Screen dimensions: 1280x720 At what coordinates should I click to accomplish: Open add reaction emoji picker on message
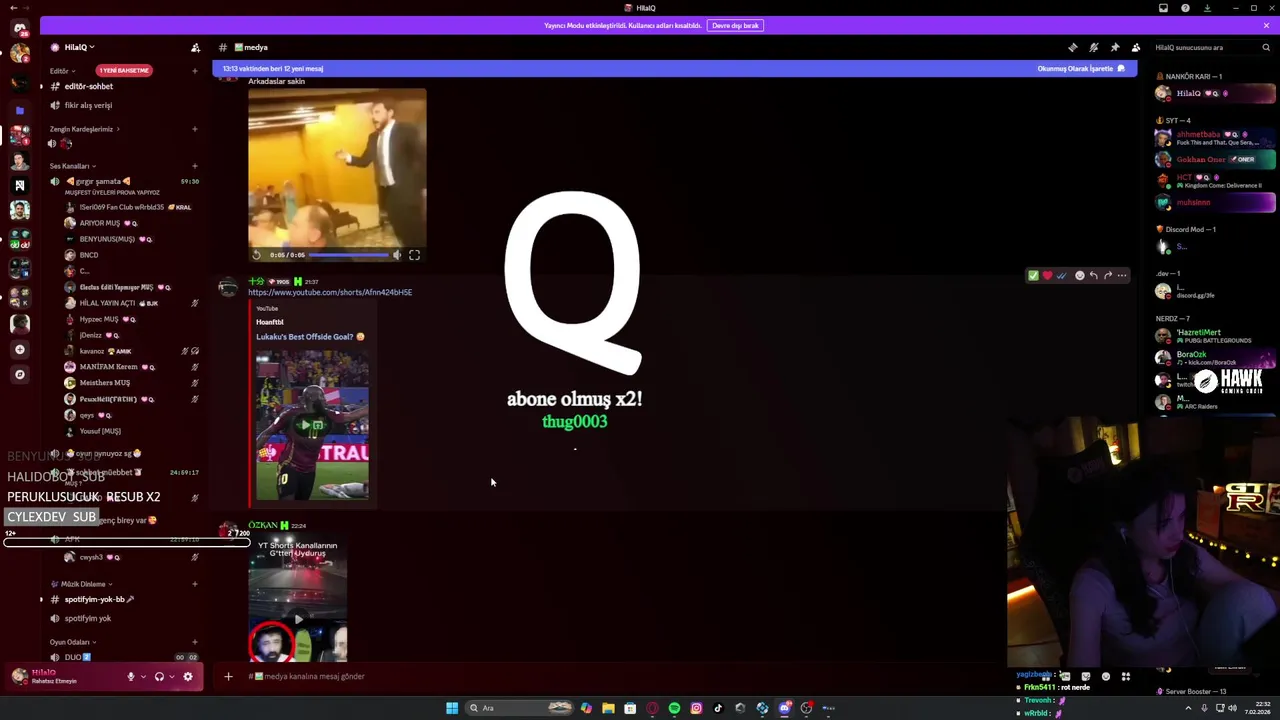tap(1080, 276)
